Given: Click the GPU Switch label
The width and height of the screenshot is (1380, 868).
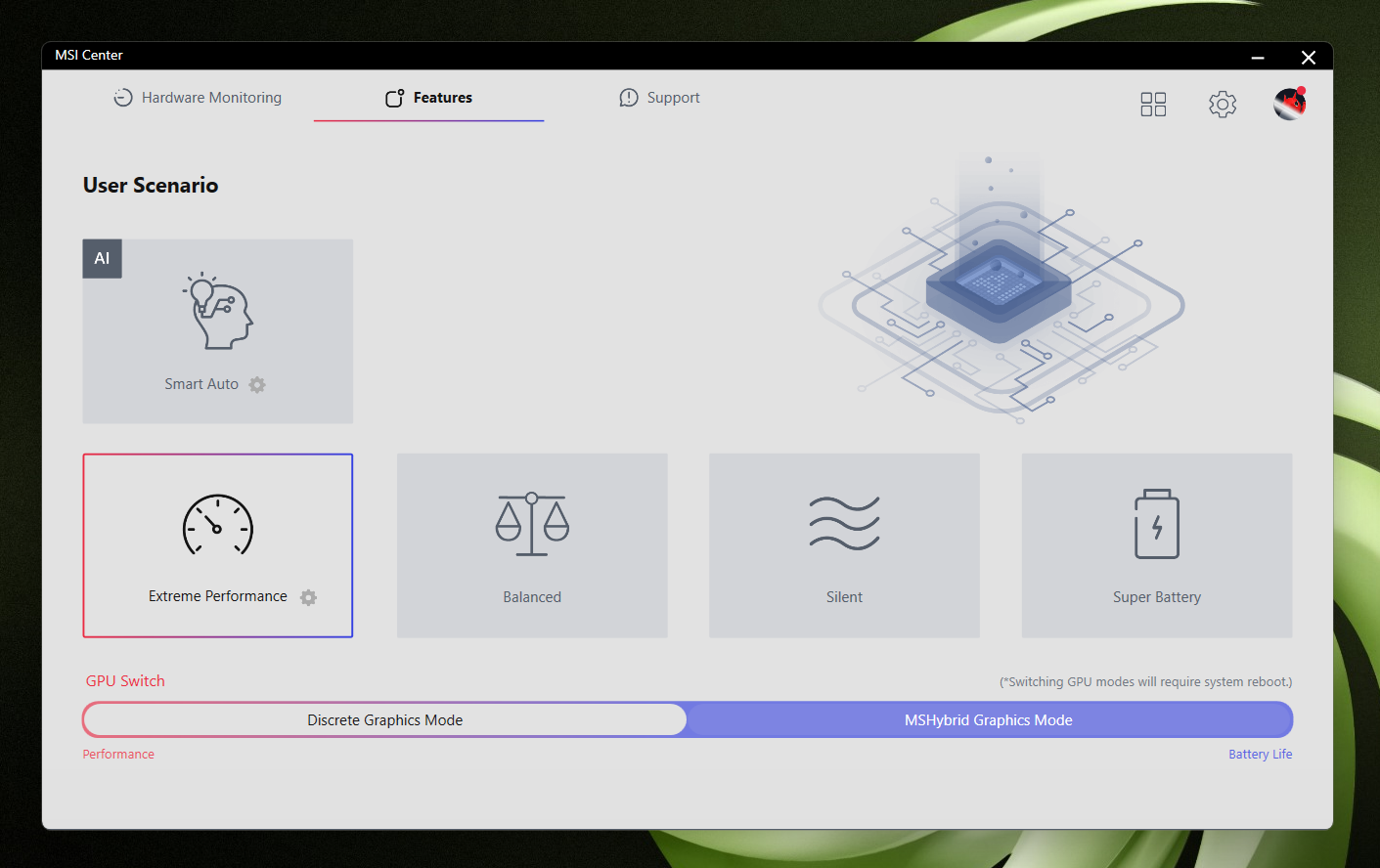Looking at the screenshot, I should point(125,681).
